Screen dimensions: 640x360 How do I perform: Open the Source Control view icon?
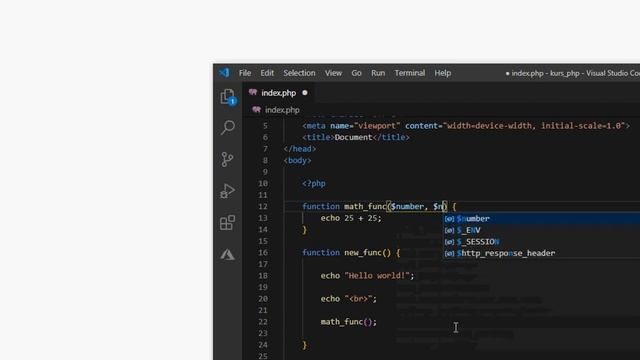tap(227, 159)
